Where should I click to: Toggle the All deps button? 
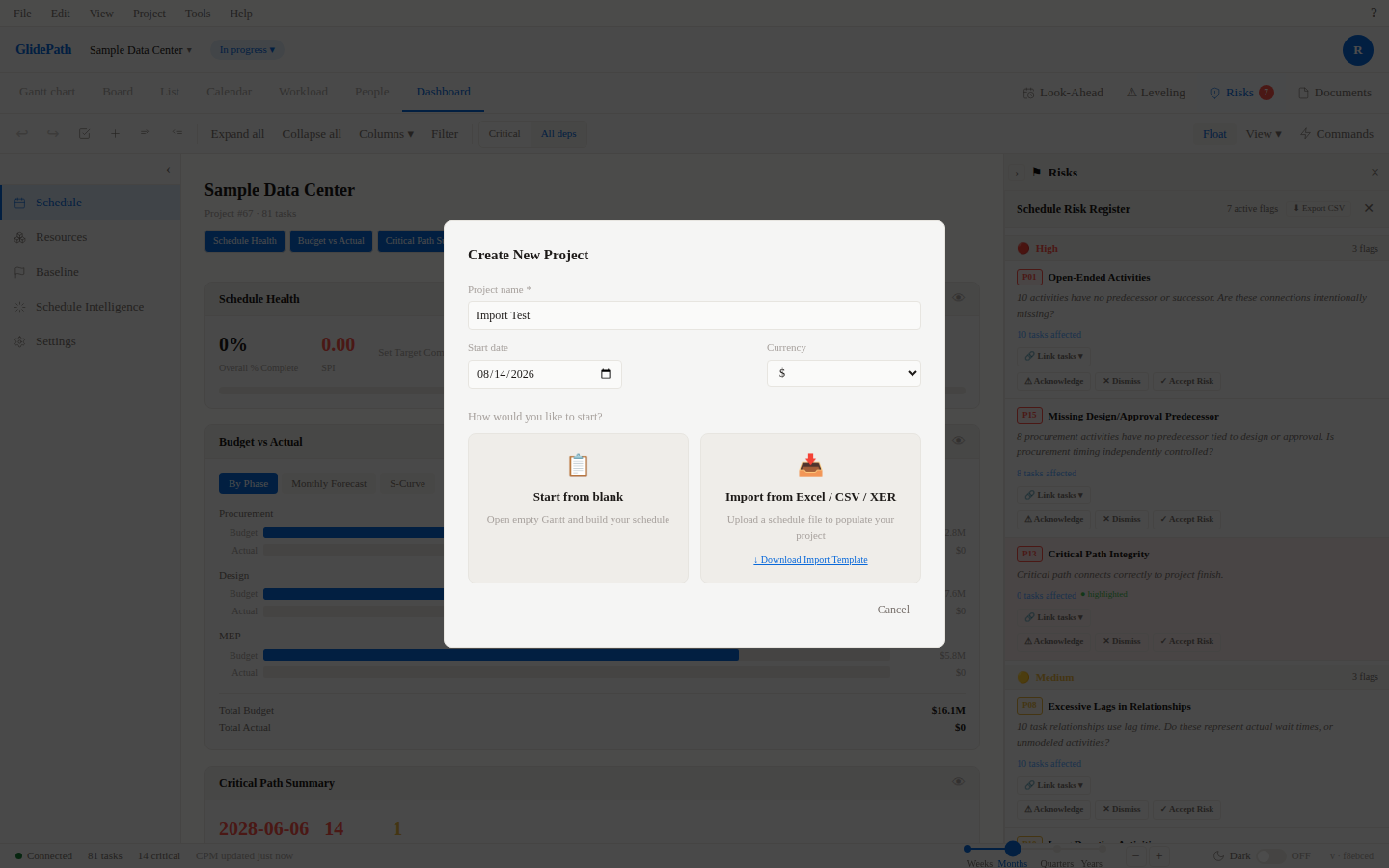(x=558, y=134)
